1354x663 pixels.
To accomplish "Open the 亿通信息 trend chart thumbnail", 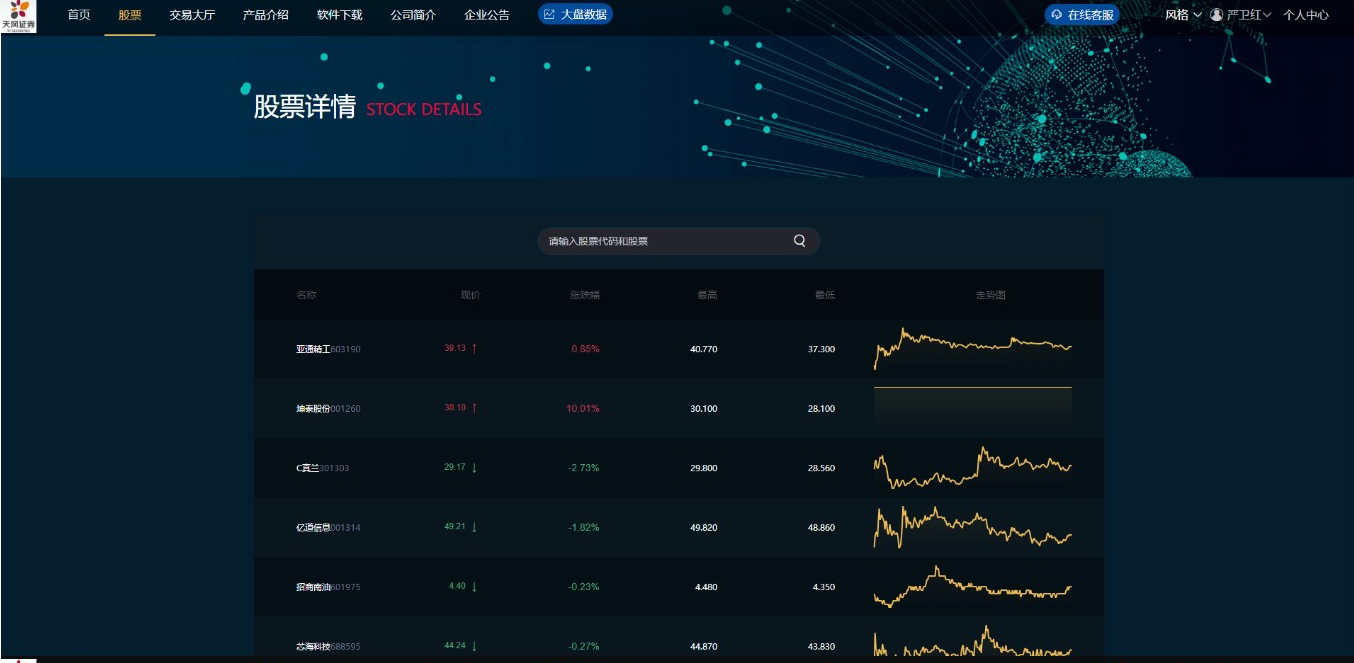I will pos(972,527).
